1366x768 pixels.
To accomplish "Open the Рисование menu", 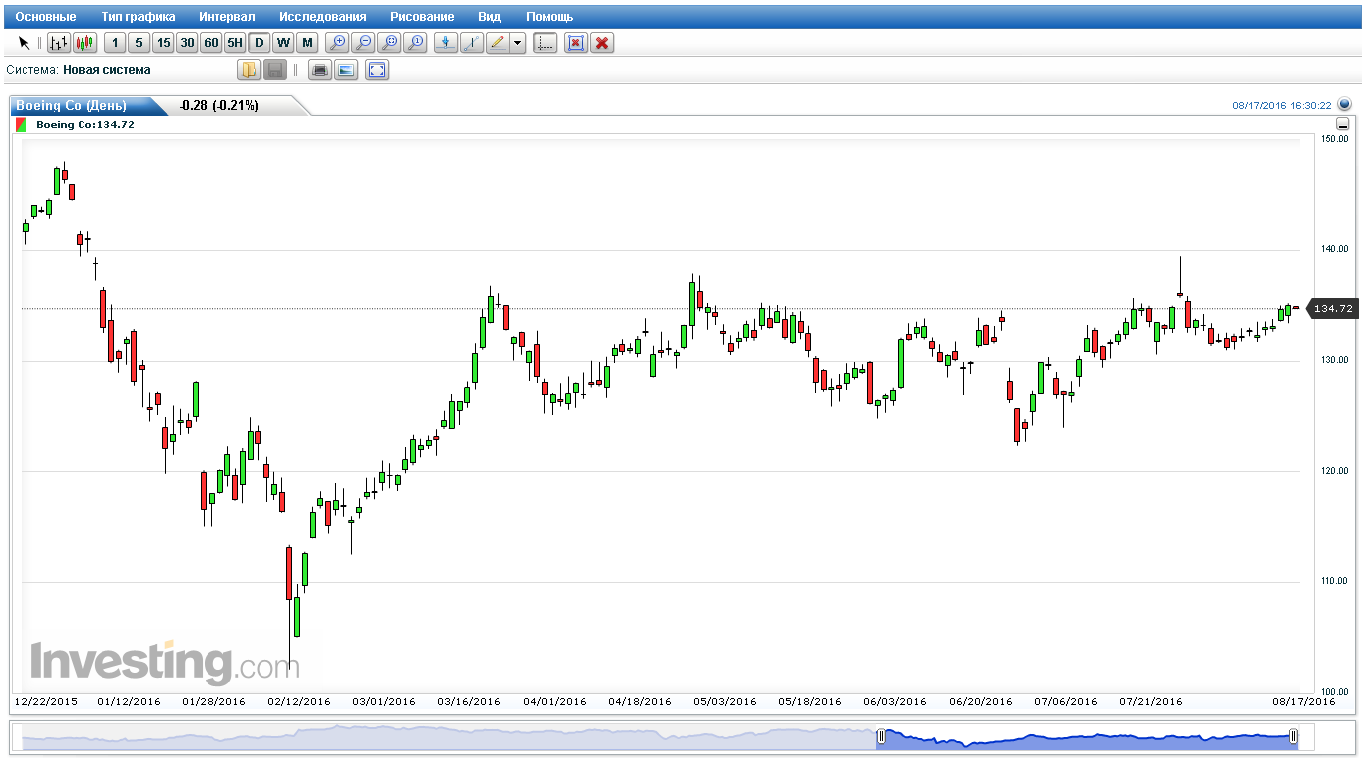I will (422, 17).
